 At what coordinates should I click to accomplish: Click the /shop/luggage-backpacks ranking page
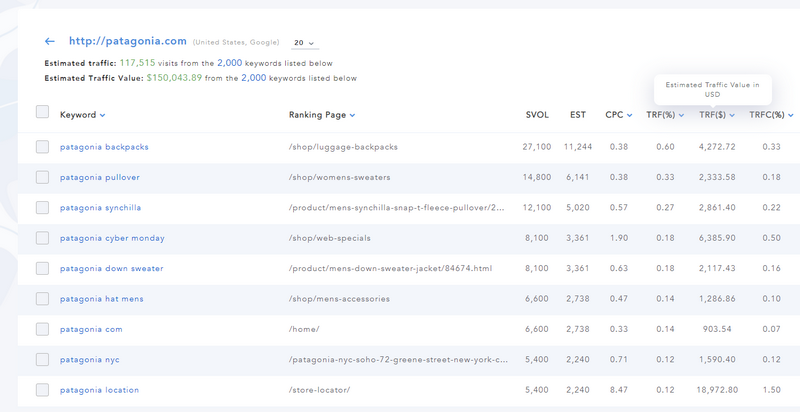[343, 147]
